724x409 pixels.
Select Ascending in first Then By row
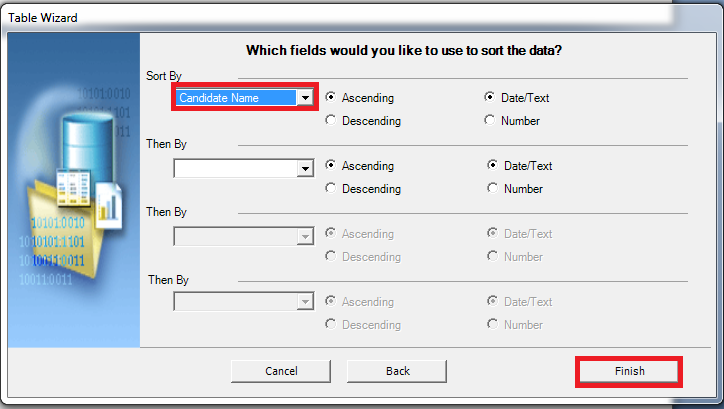(x=331, y=166)
